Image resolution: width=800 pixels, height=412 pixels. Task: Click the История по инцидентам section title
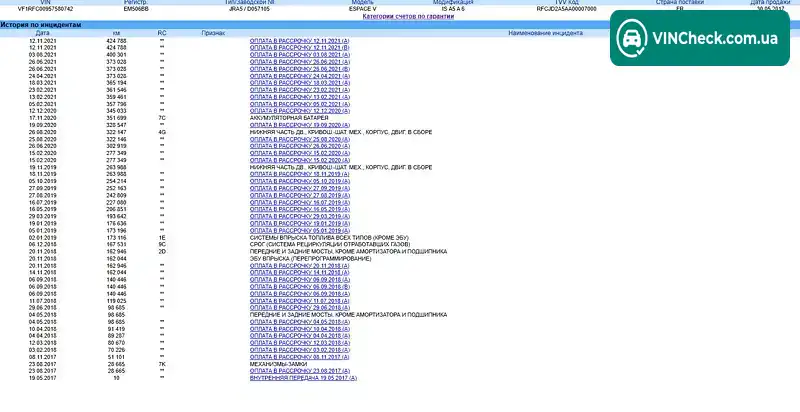(41, 24)
